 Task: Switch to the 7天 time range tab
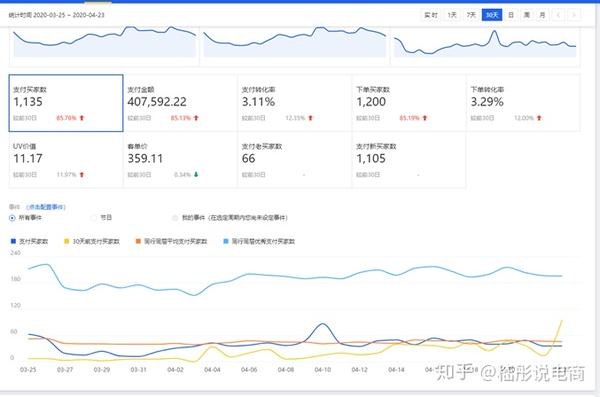471,15
